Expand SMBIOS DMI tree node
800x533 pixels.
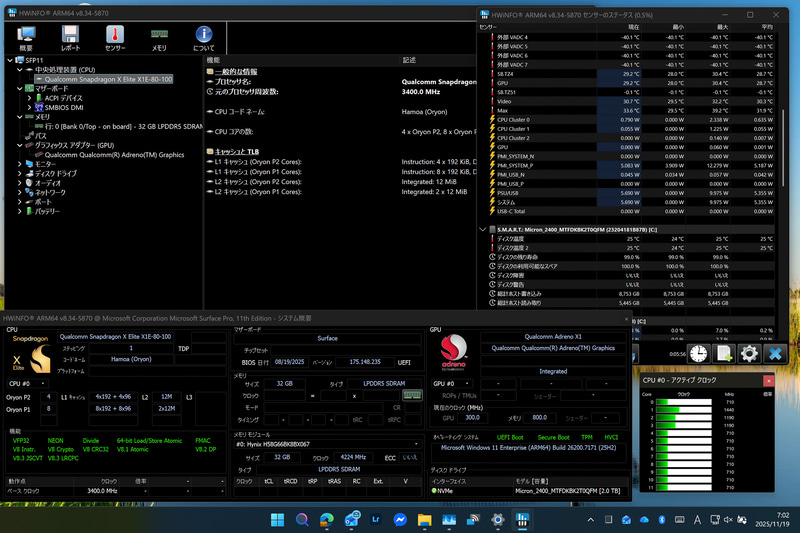(29, 108)
